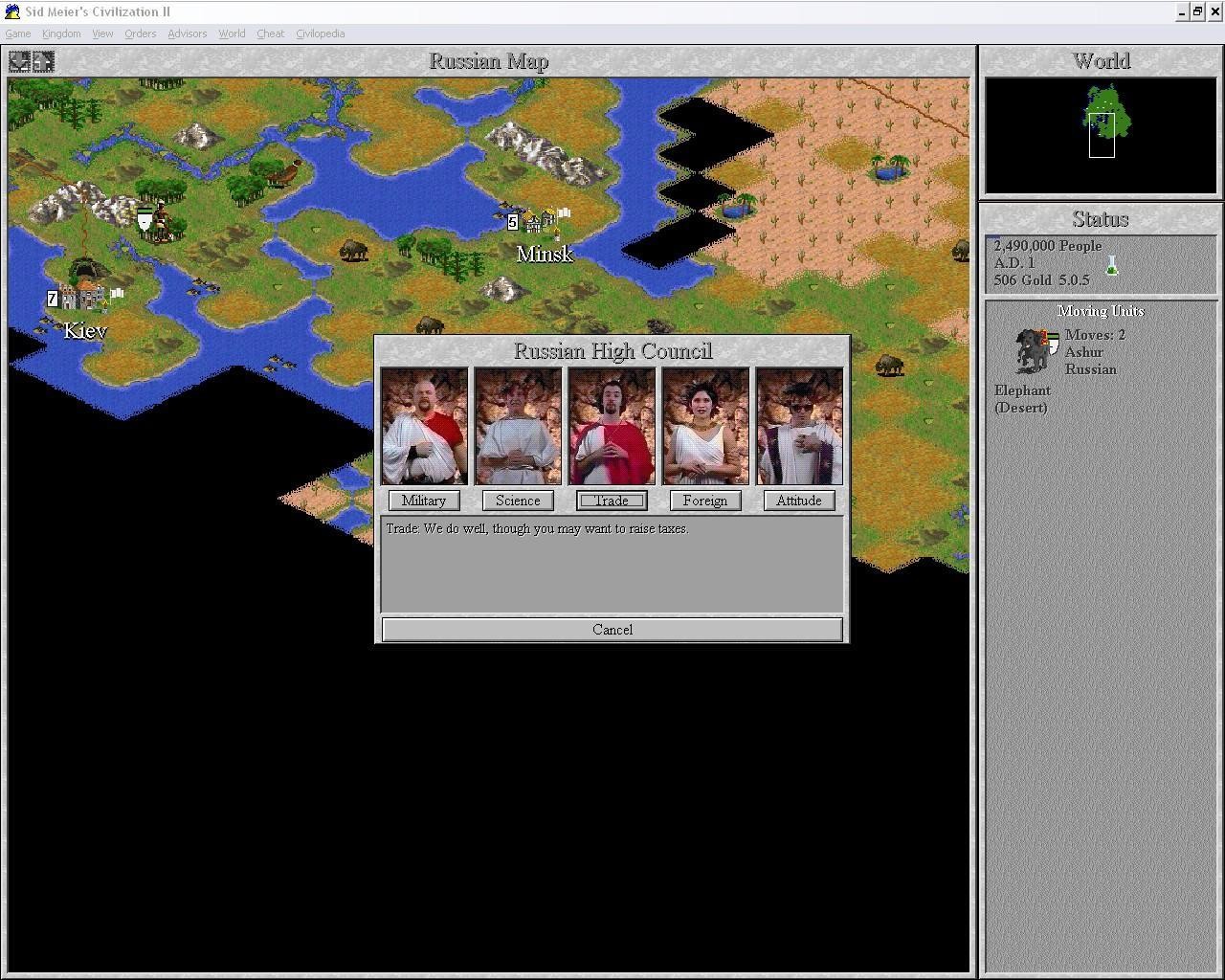Click the mine entrance above Kiev
The image size is (1225, 980).
click(x=85, y=268)
